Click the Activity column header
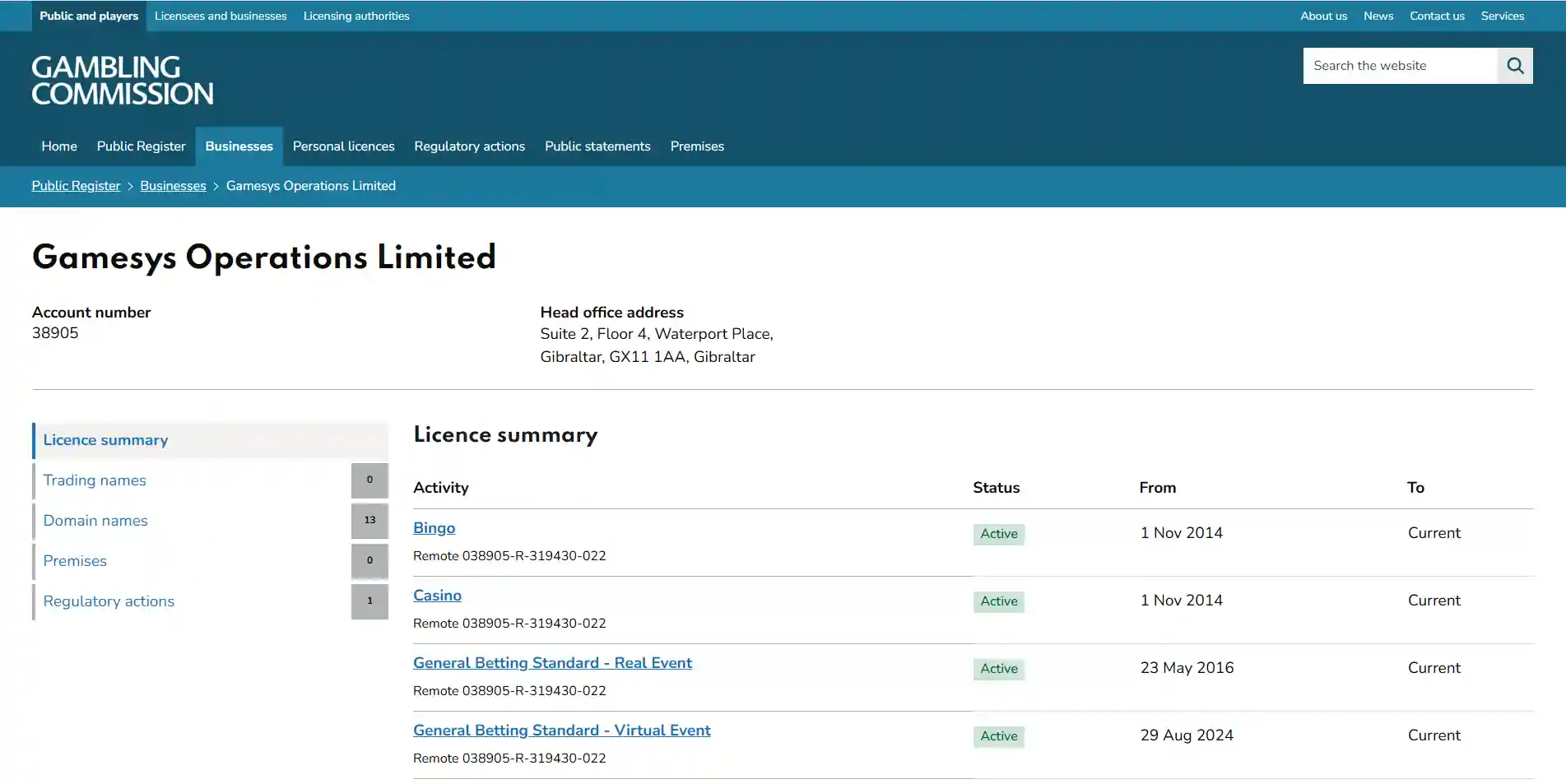The image size is (1566, 784). click(x=441, y=488)
